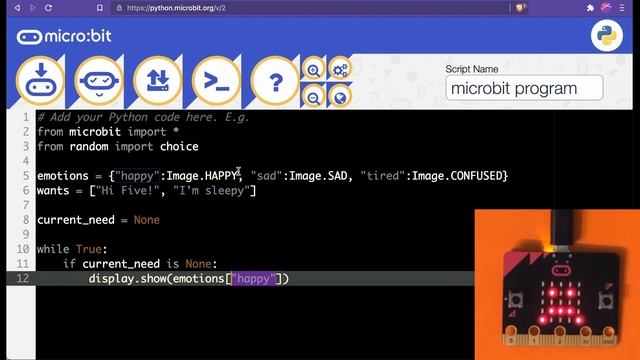The width and height of the screenshot is (640, 360).
Task: Click the Load/Save arrows icon
Action: tap(158, 81)
